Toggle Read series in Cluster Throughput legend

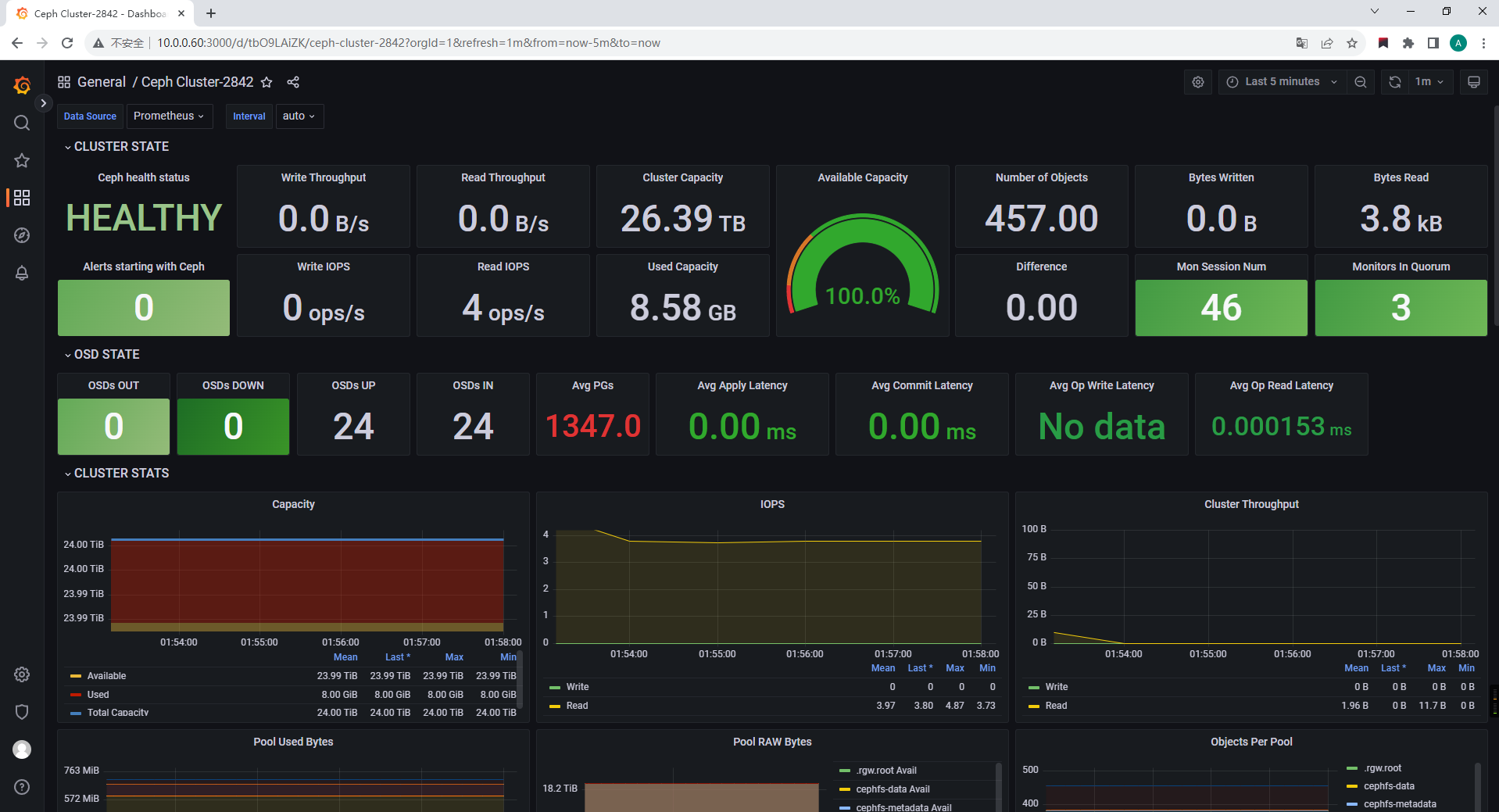tap(1057, 706)
